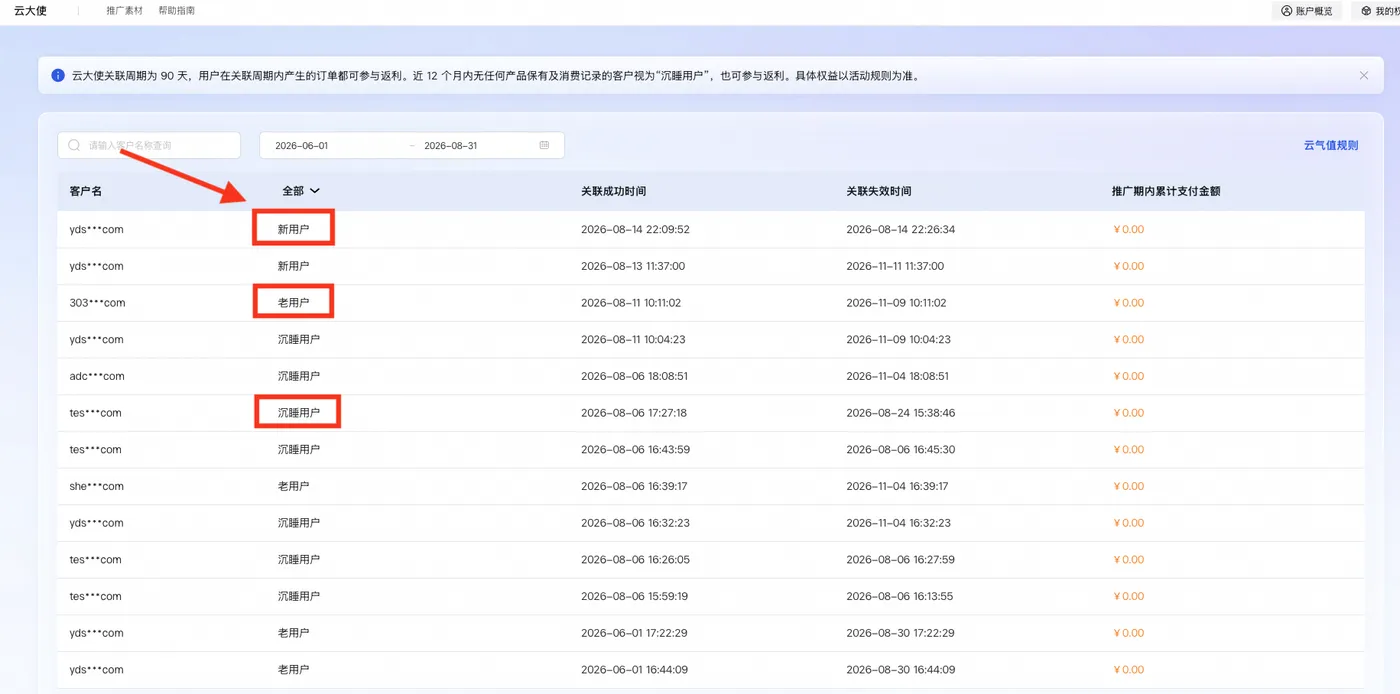
Task: Expand the 全部 user type filter
Action: pyautogui.click(x=301, y=191)
